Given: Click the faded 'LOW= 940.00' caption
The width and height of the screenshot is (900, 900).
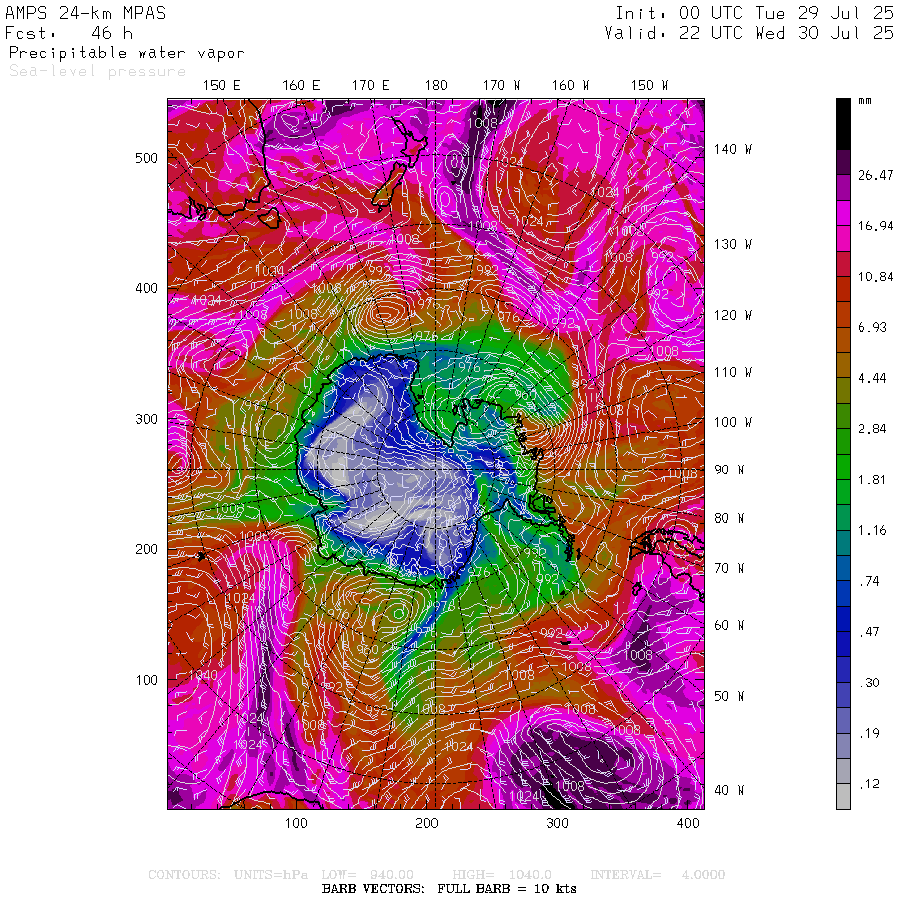Looking at the screenshot, I should pos(367,875).
